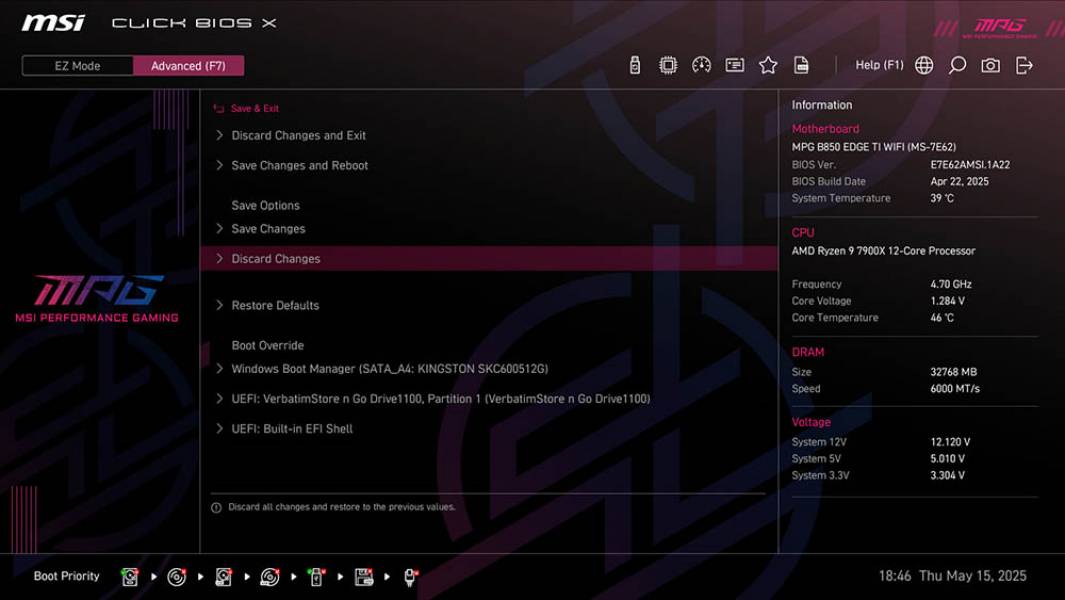Click core temperature value 46 °C
Viewport: 1065px width, 600px height.
(942, 318)
